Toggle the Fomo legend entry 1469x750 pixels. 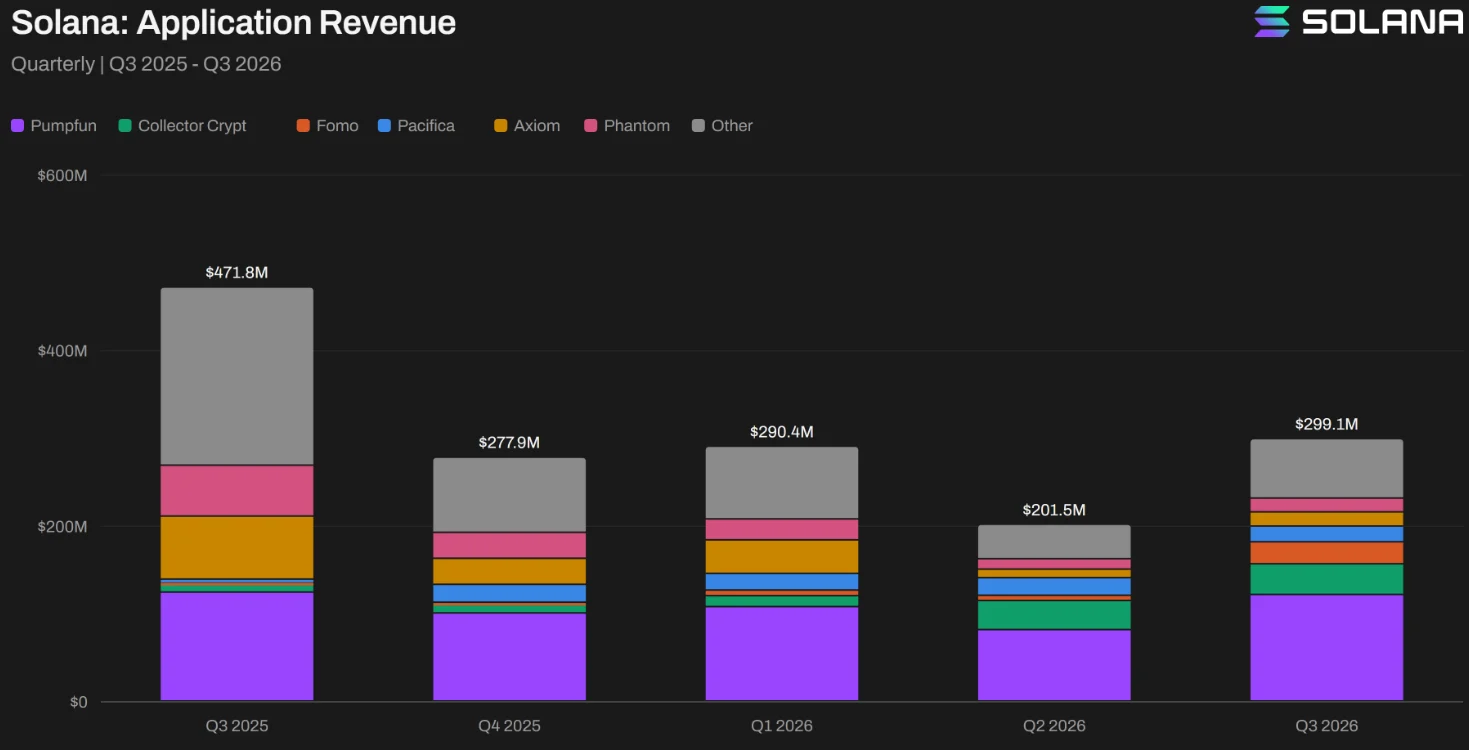click(327, 126)
